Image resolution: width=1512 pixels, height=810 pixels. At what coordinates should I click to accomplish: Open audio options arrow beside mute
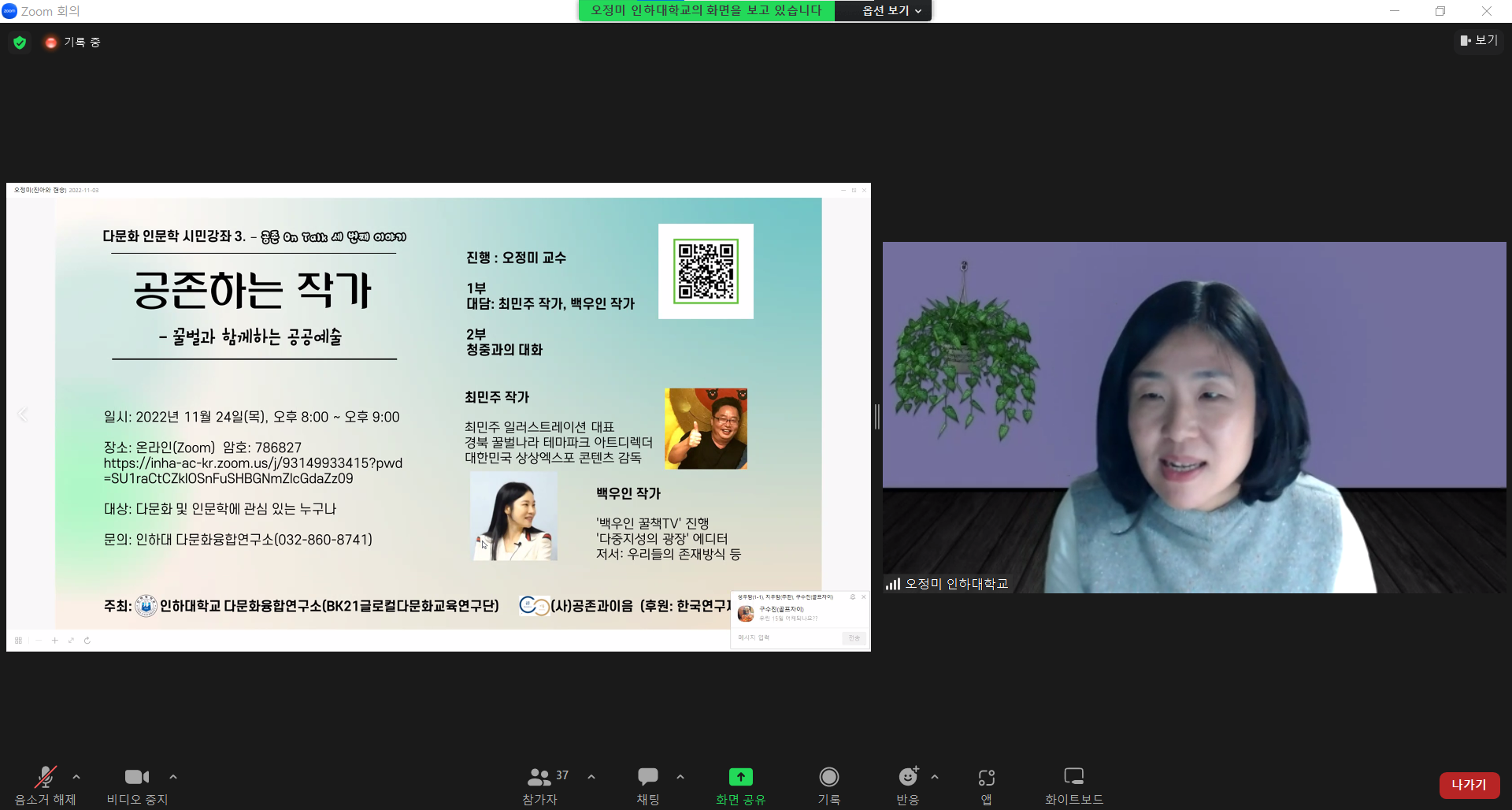tap(76, 777)
